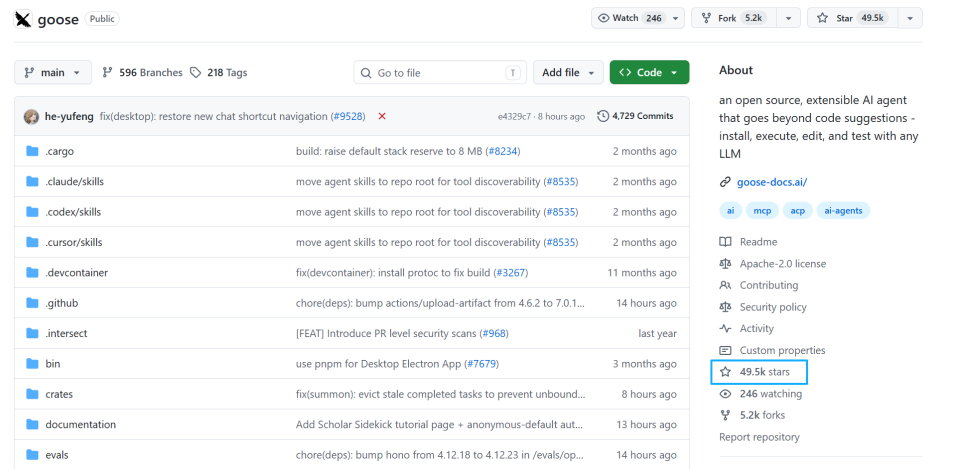The height and width of the screenshot is (469, 960).
Task: Select the ai-agents topic tag
Action: point(843,211)
